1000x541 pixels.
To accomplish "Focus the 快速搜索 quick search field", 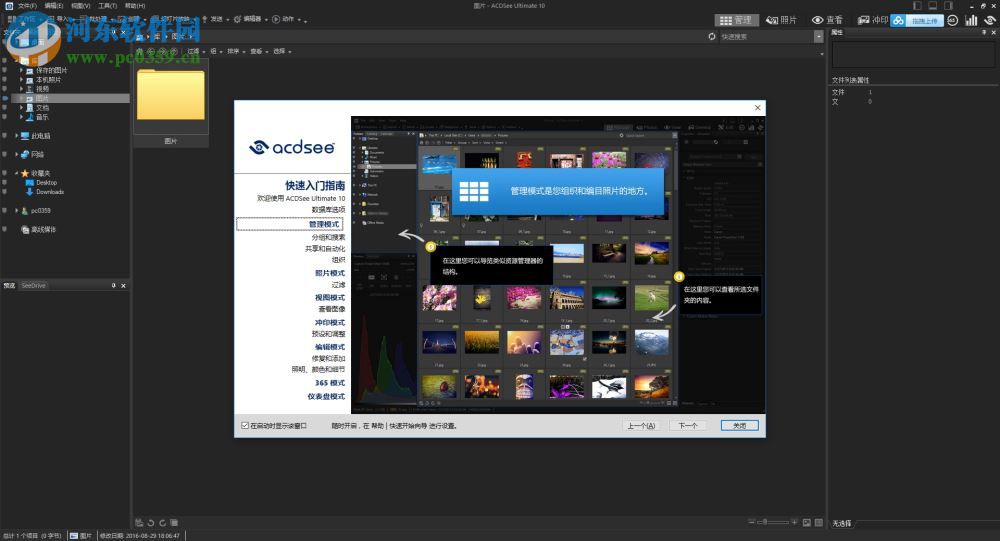I will coord(766,37).
